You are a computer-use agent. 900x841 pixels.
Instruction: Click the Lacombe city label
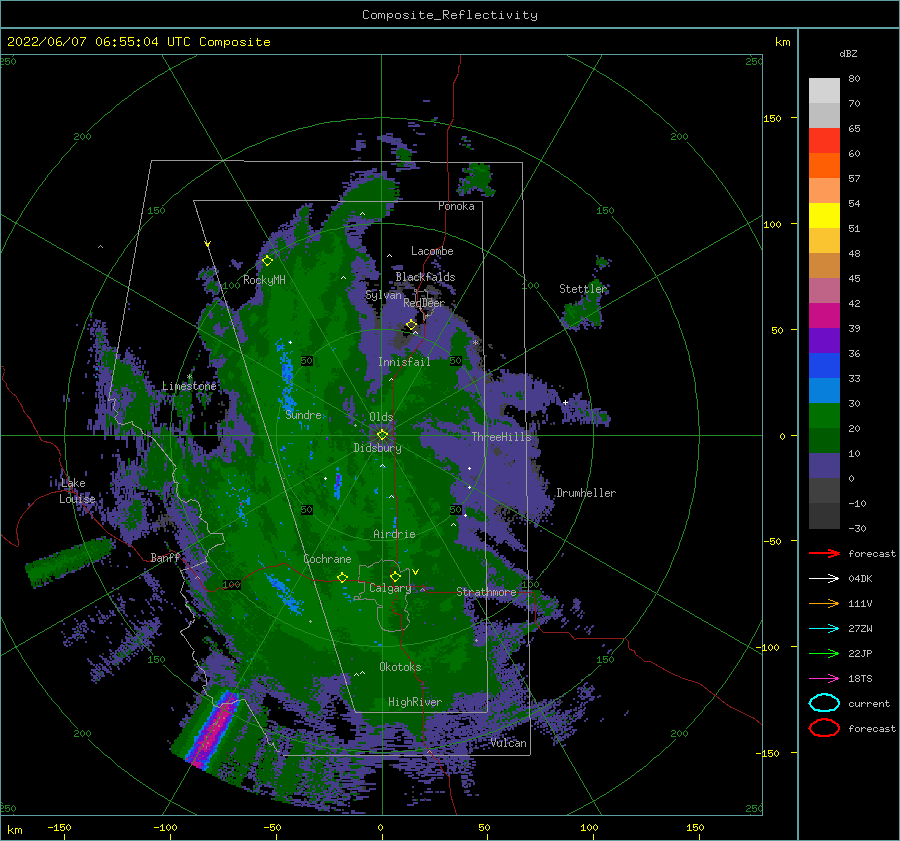(x=432, y=251)
